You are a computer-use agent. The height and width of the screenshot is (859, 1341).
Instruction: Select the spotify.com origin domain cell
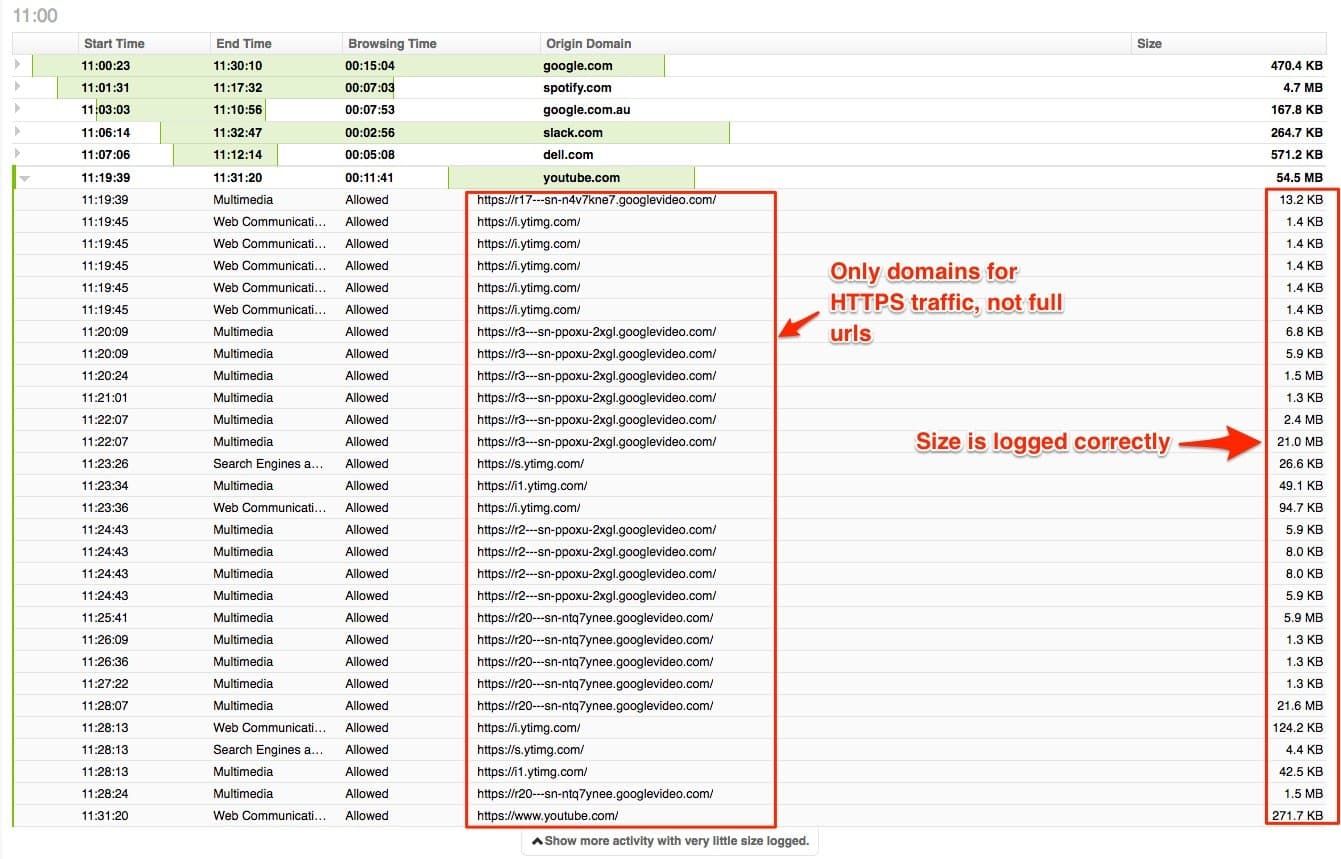coord(577,88)
